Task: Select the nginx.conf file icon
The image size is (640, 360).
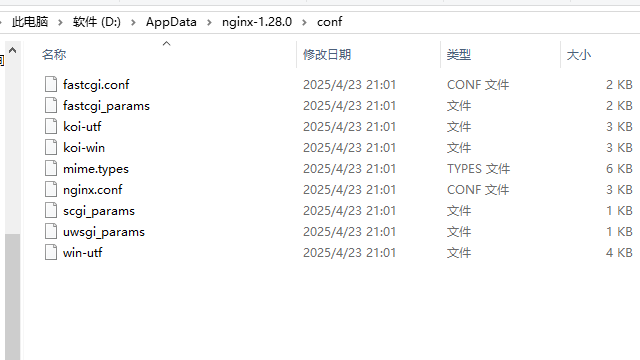Action: [x=51, y=189]
